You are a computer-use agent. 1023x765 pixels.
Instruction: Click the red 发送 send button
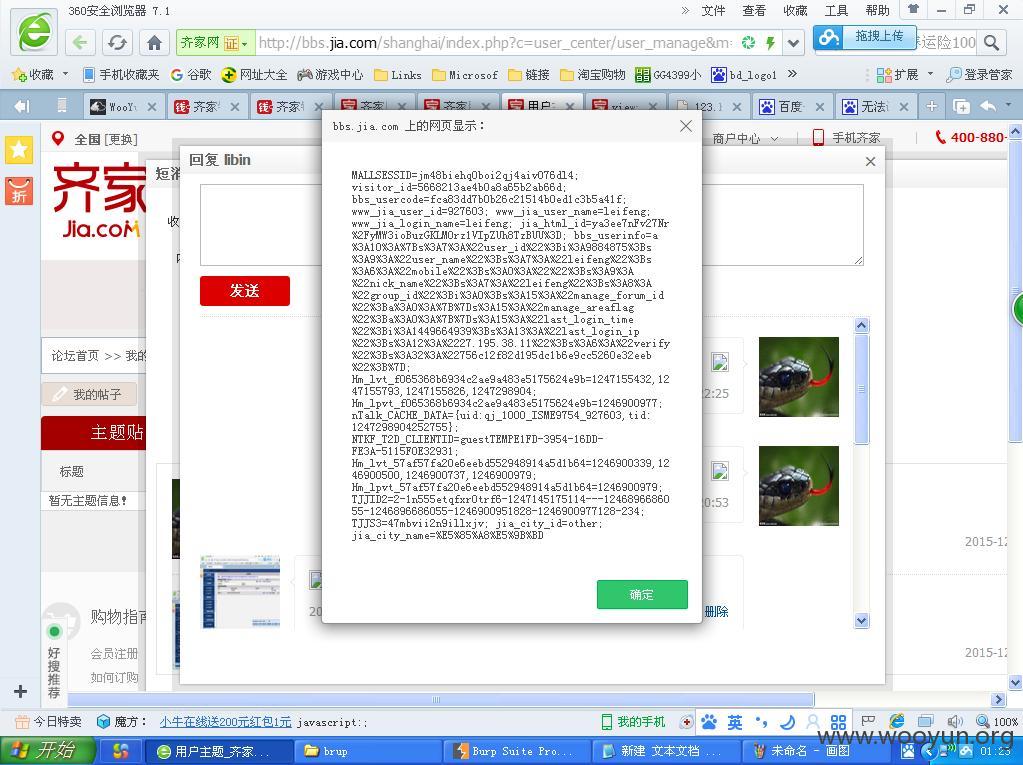click(x=245, y=291)
